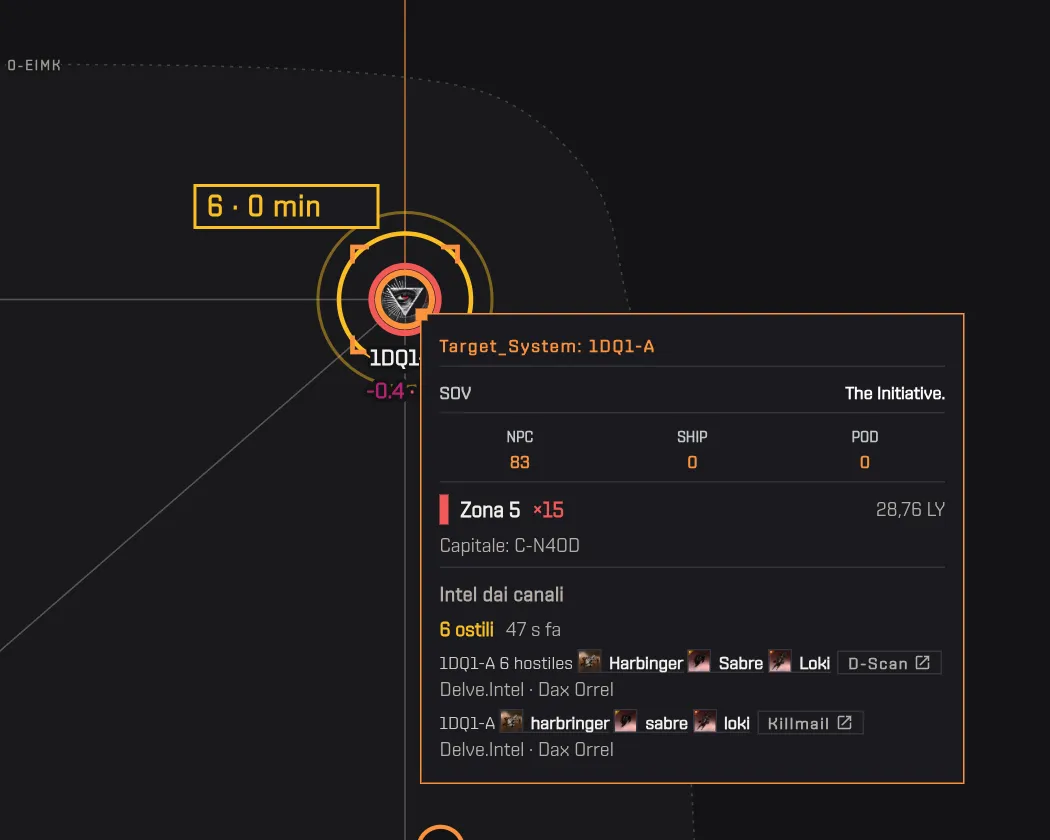Image resolution: width=1050 pixels, height=840 pixels.
Task: Click the 'Target_System: 1DQ1-A' header
Action: tap(546, 346)
